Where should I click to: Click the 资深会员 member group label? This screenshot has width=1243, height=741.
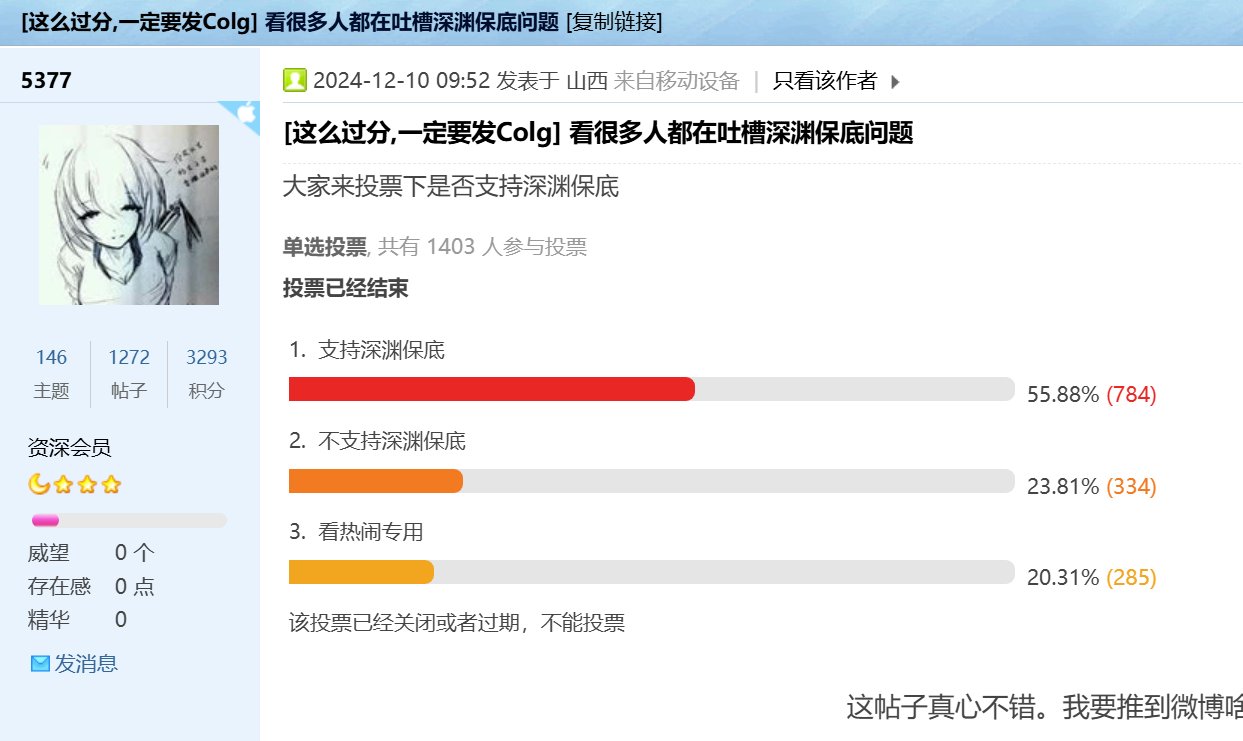click(x=69, y=448)
